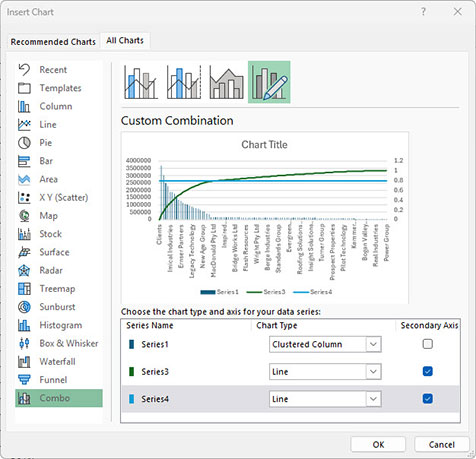Select the Series4 row name
The height and width of the screenshot is (459, 476).
(x=155, y=399)
